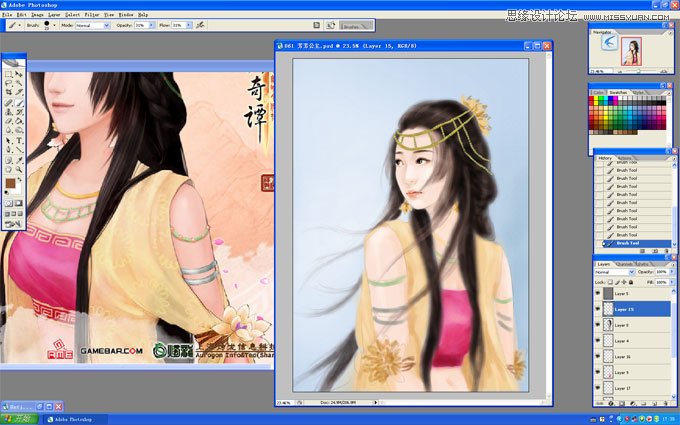
Task: Select the Dodge tool
Action: [x=19, y=130]
